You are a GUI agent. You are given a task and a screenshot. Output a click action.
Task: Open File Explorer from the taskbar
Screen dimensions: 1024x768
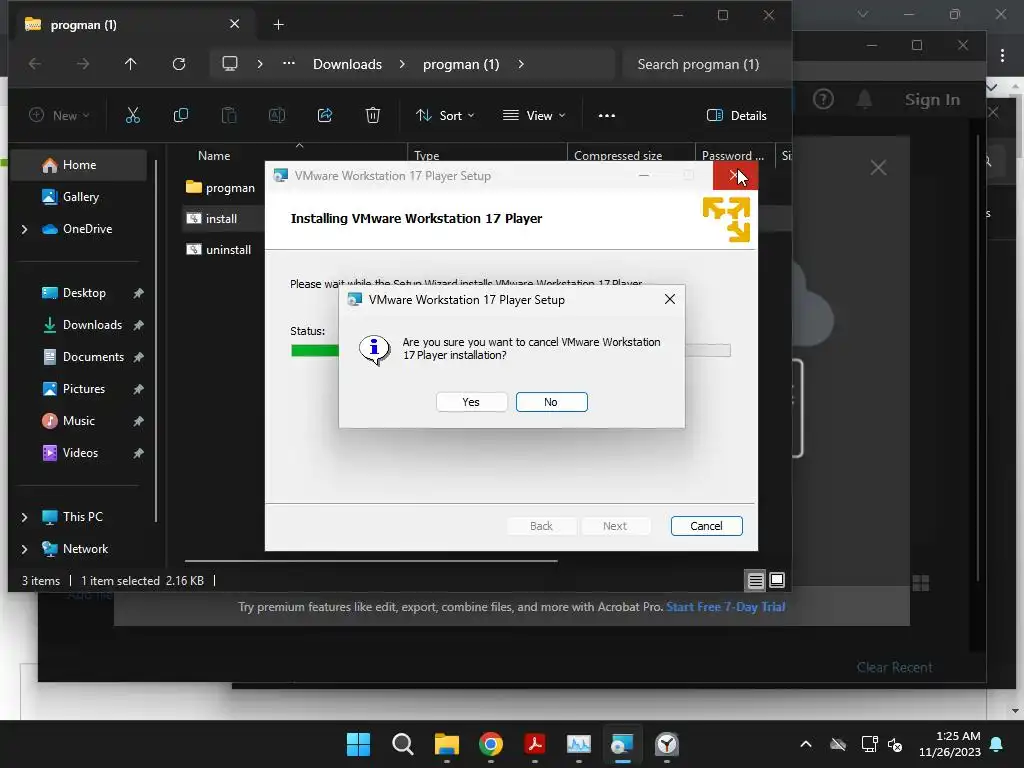coord(447,744)
